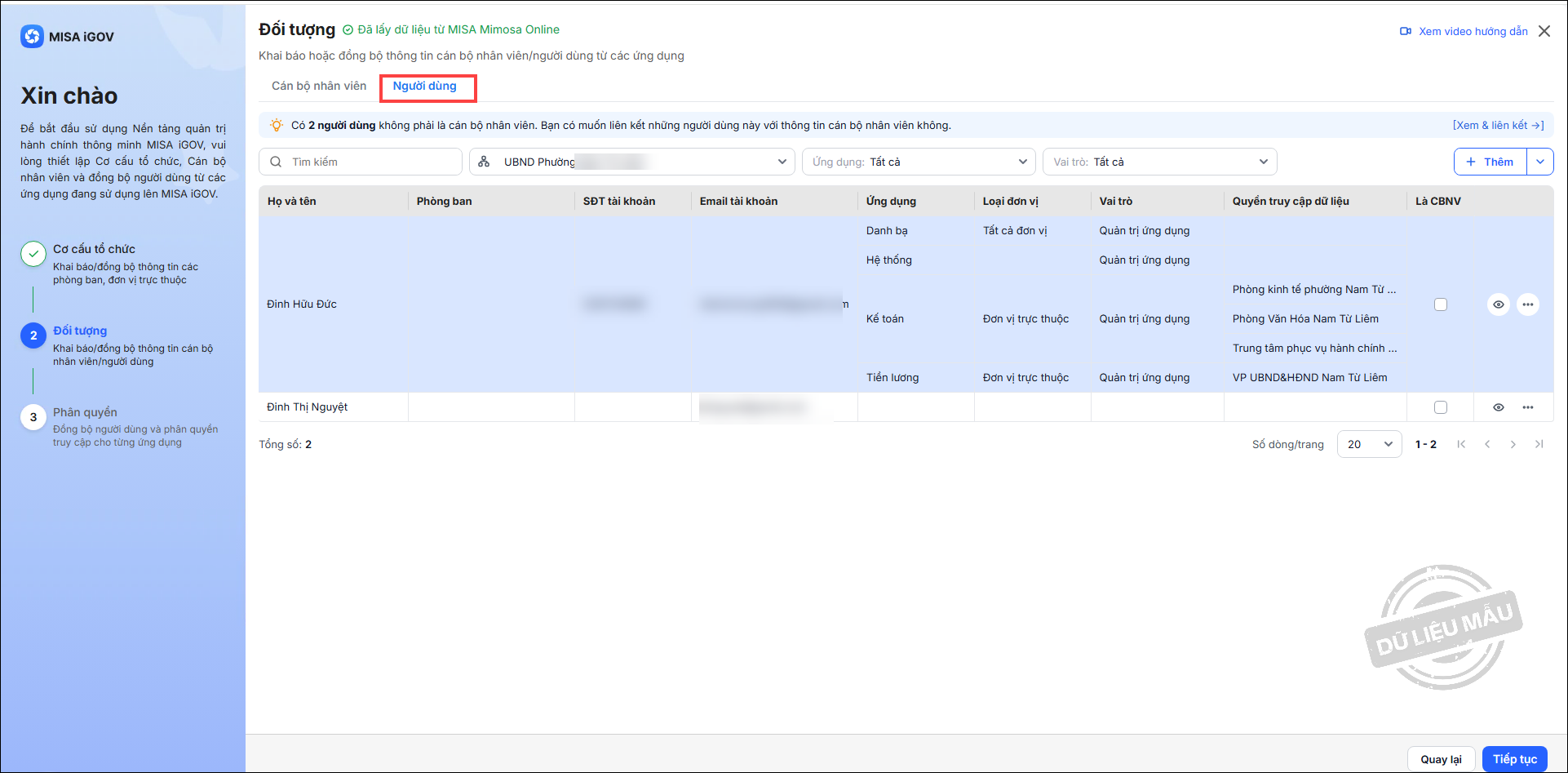View details of Đinh Thị Nguyệt with eye icon
This screenshot has height=773, width=1568.
1499,407
